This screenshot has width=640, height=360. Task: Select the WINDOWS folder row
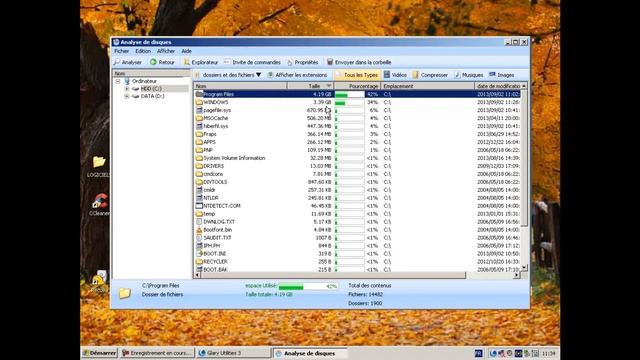(x=358, y=102)
